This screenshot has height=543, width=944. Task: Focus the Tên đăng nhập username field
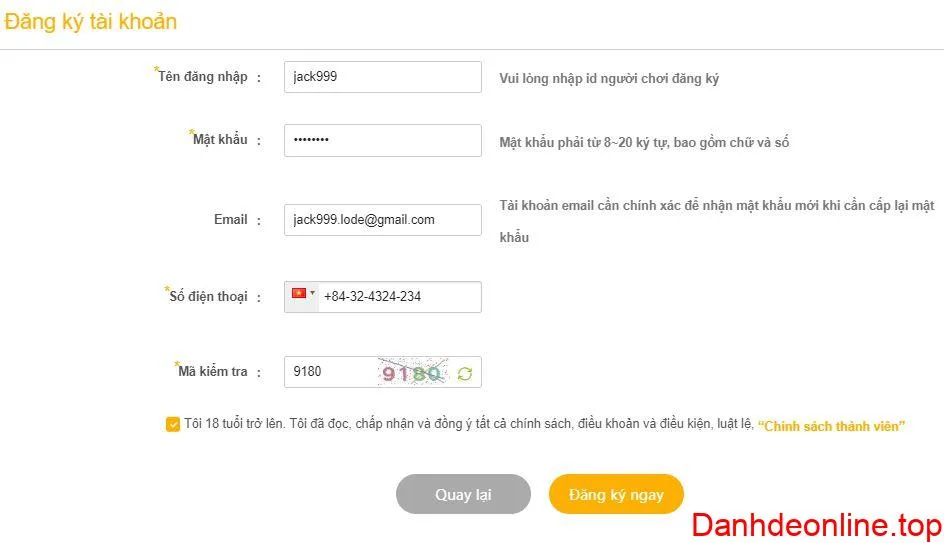click(383, 77)
